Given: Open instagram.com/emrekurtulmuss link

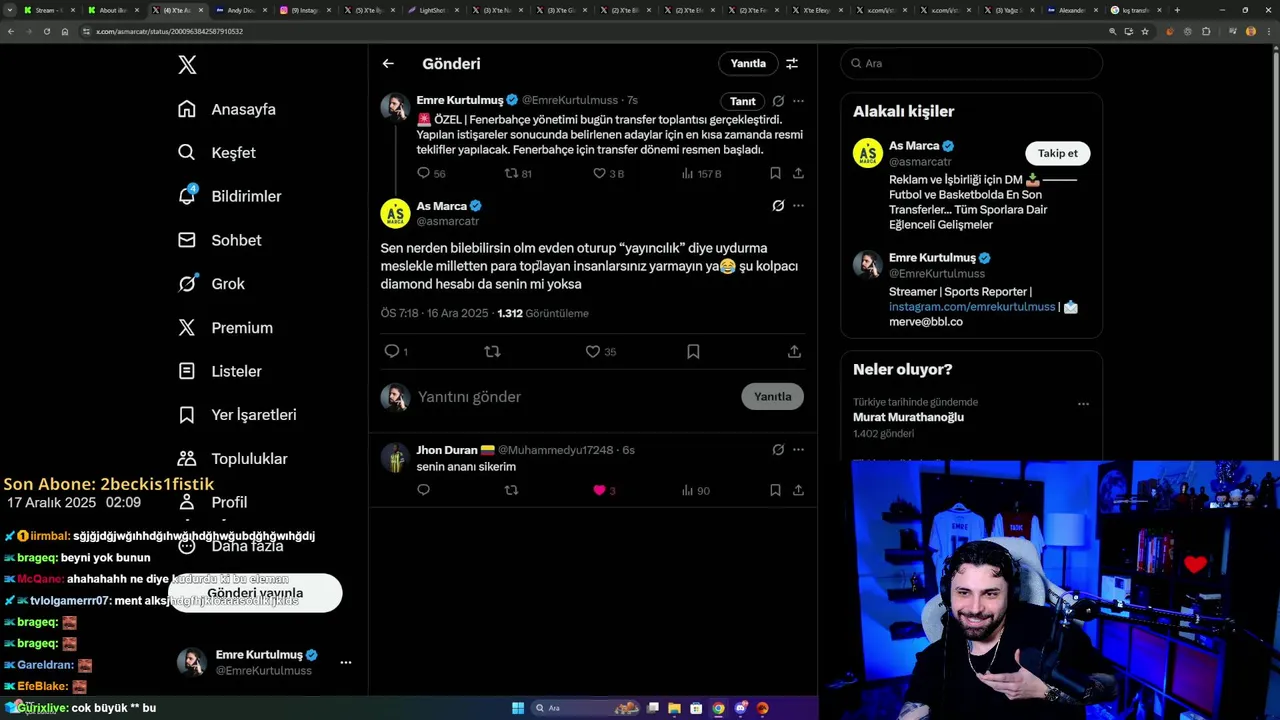Looking at the screenshot, I should coord(972,307).
